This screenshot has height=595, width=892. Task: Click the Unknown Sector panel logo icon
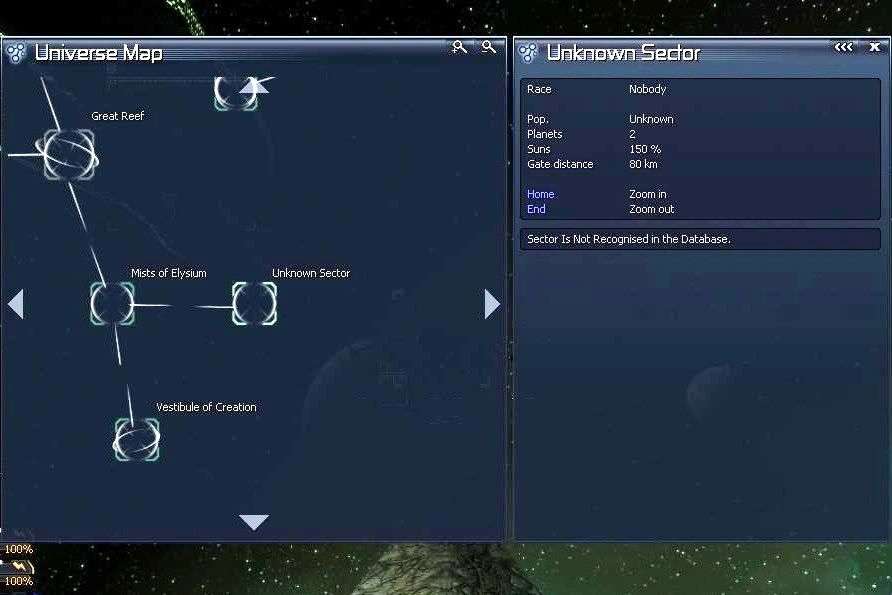528,53
